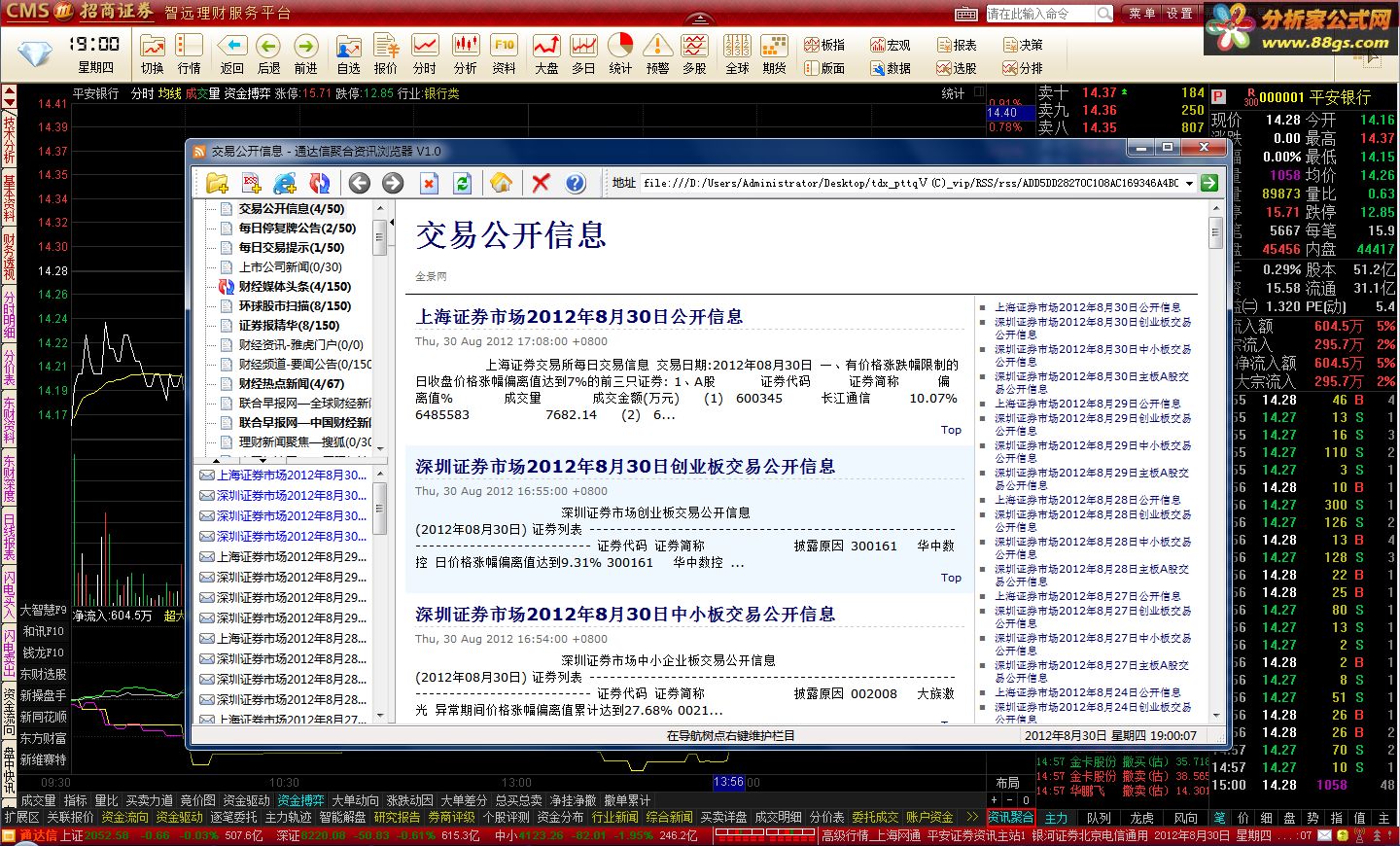Open the 设置 settings button
Viewport: 1400px width, 846px height.
1179,14
